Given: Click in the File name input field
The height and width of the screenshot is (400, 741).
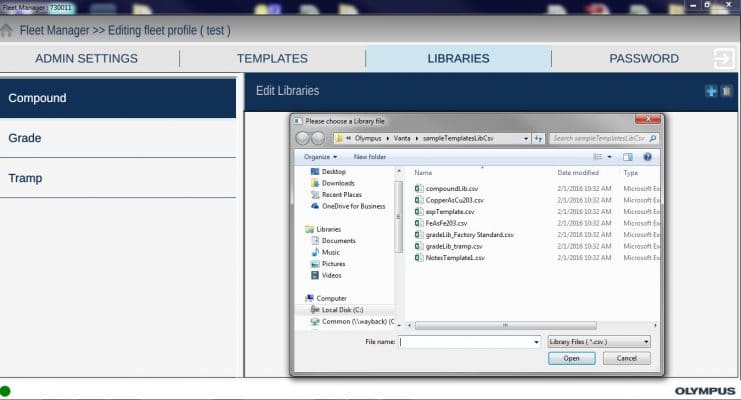Looking at the screenshot, I should (466, 342).
